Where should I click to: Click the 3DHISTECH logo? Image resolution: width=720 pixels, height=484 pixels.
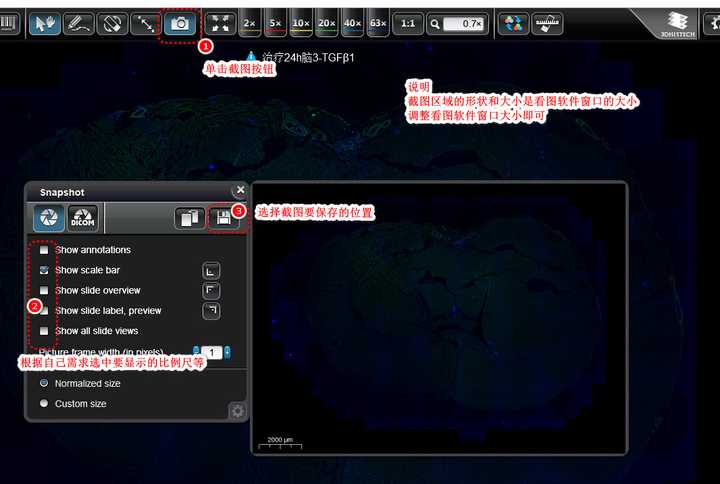coord(677,24)
